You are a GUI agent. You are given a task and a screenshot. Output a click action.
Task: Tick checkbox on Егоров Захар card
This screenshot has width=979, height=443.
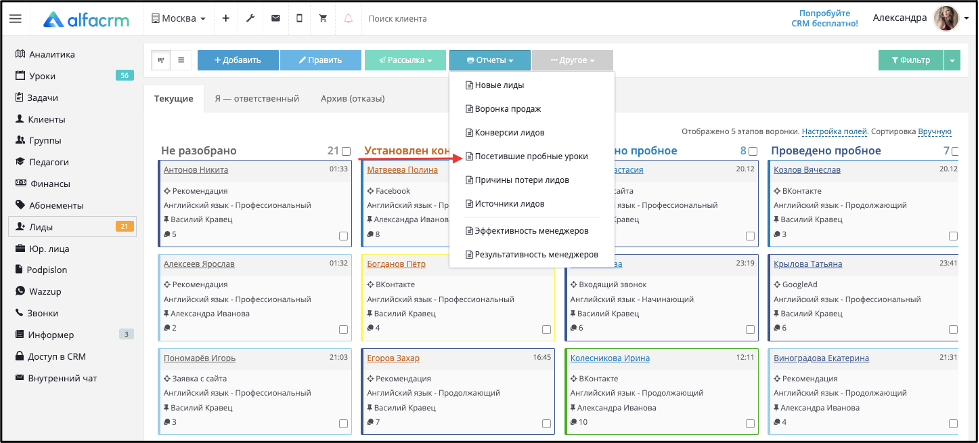[x=546, y=423]
